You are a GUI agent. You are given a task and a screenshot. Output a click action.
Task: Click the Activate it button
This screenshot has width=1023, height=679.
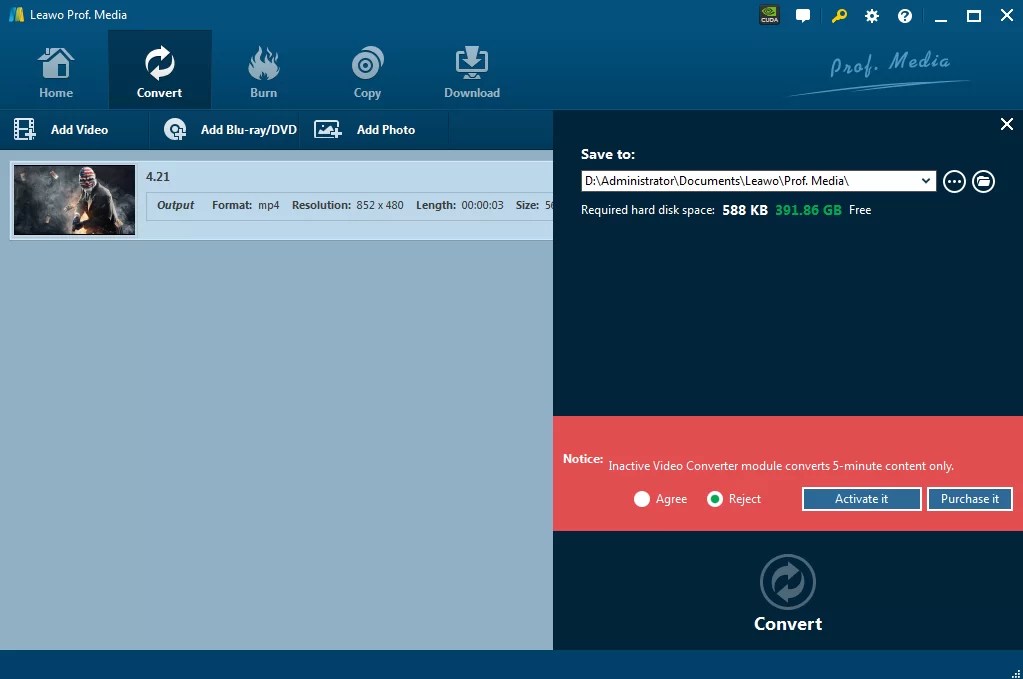pos(861,498)
